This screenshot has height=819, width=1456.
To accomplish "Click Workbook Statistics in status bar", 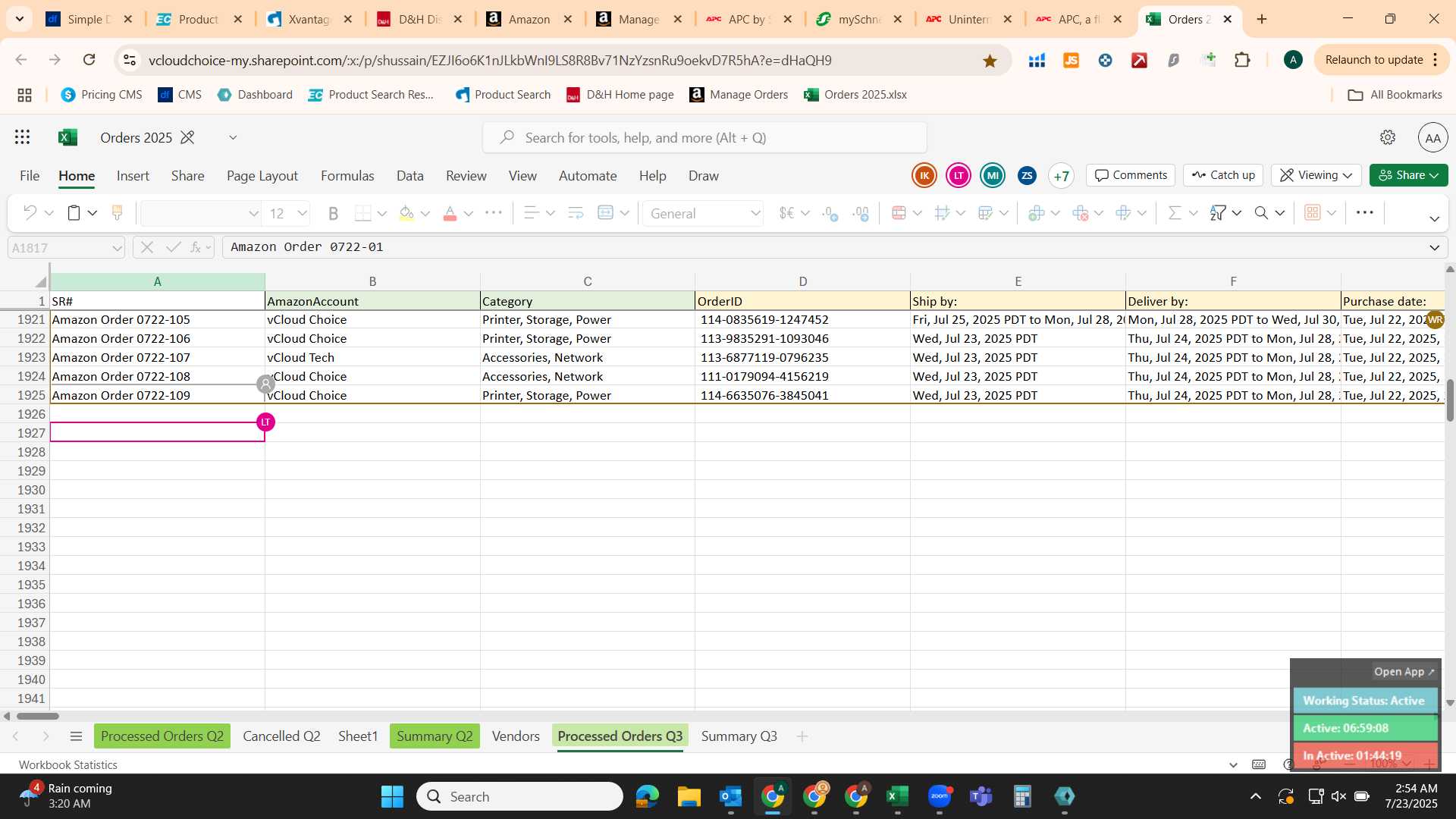I will point(68,765).
